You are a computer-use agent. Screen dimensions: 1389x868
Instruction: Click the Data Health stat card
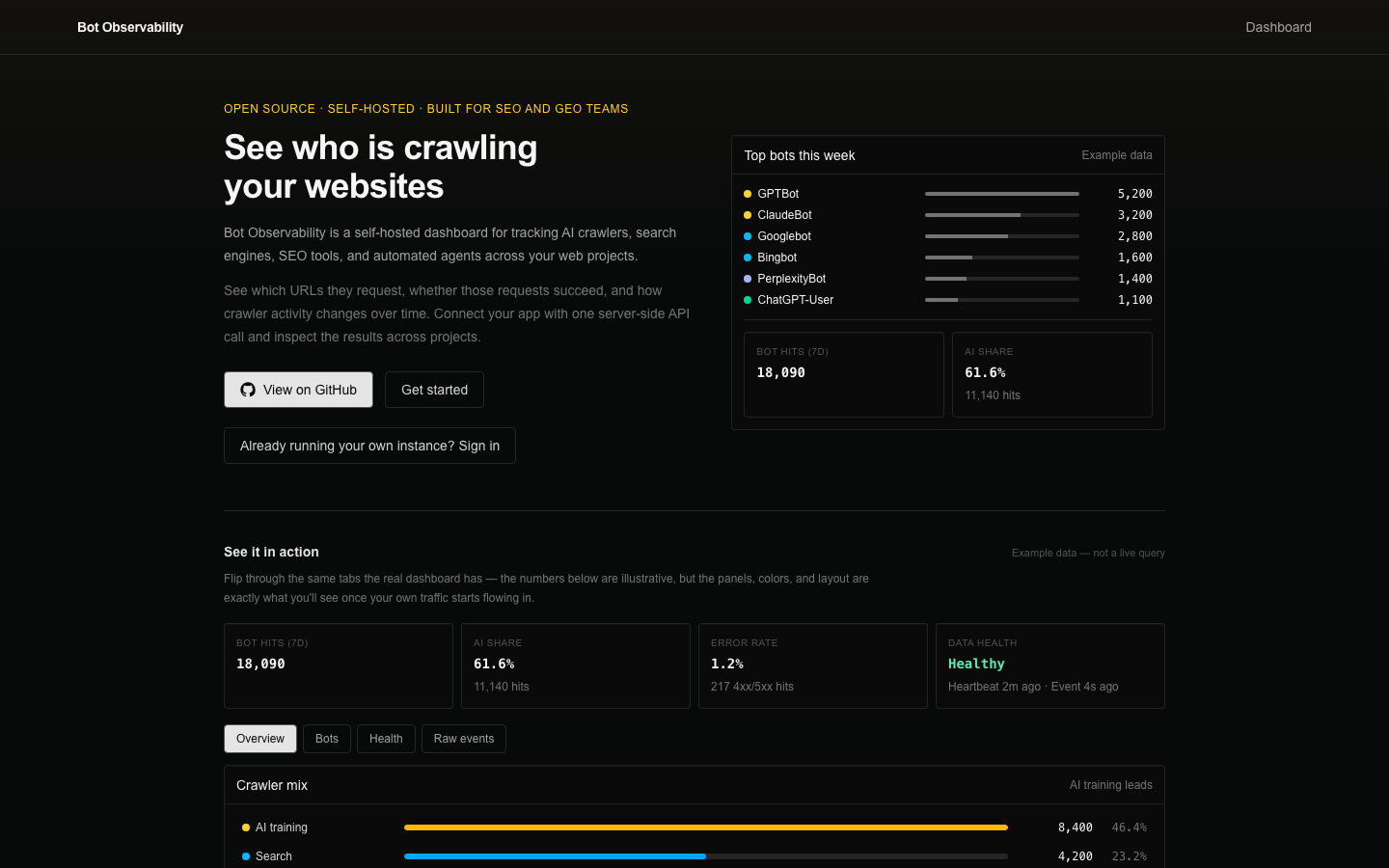(1050, 665)
